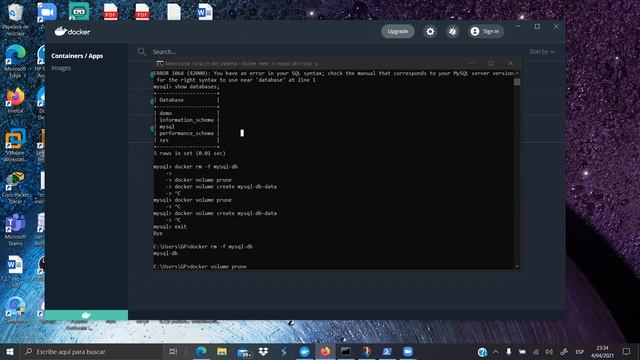Open Images section in Docker sidebar

click(61, 68)
